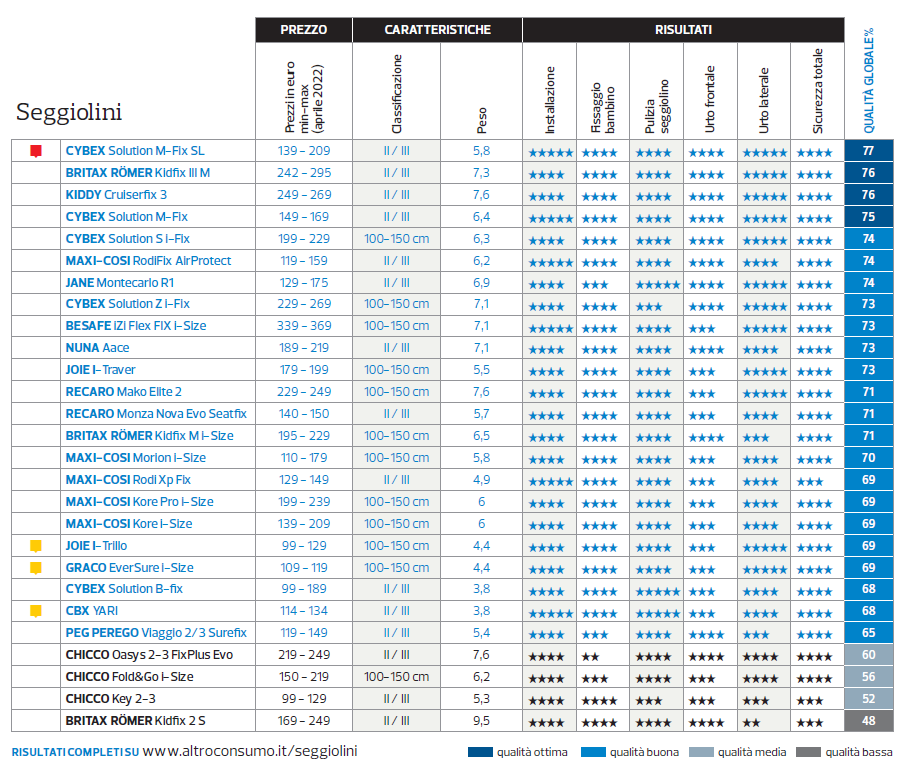The image size is (909, 772).
Task: Click the global quality score 70
Action: (868, 458)
